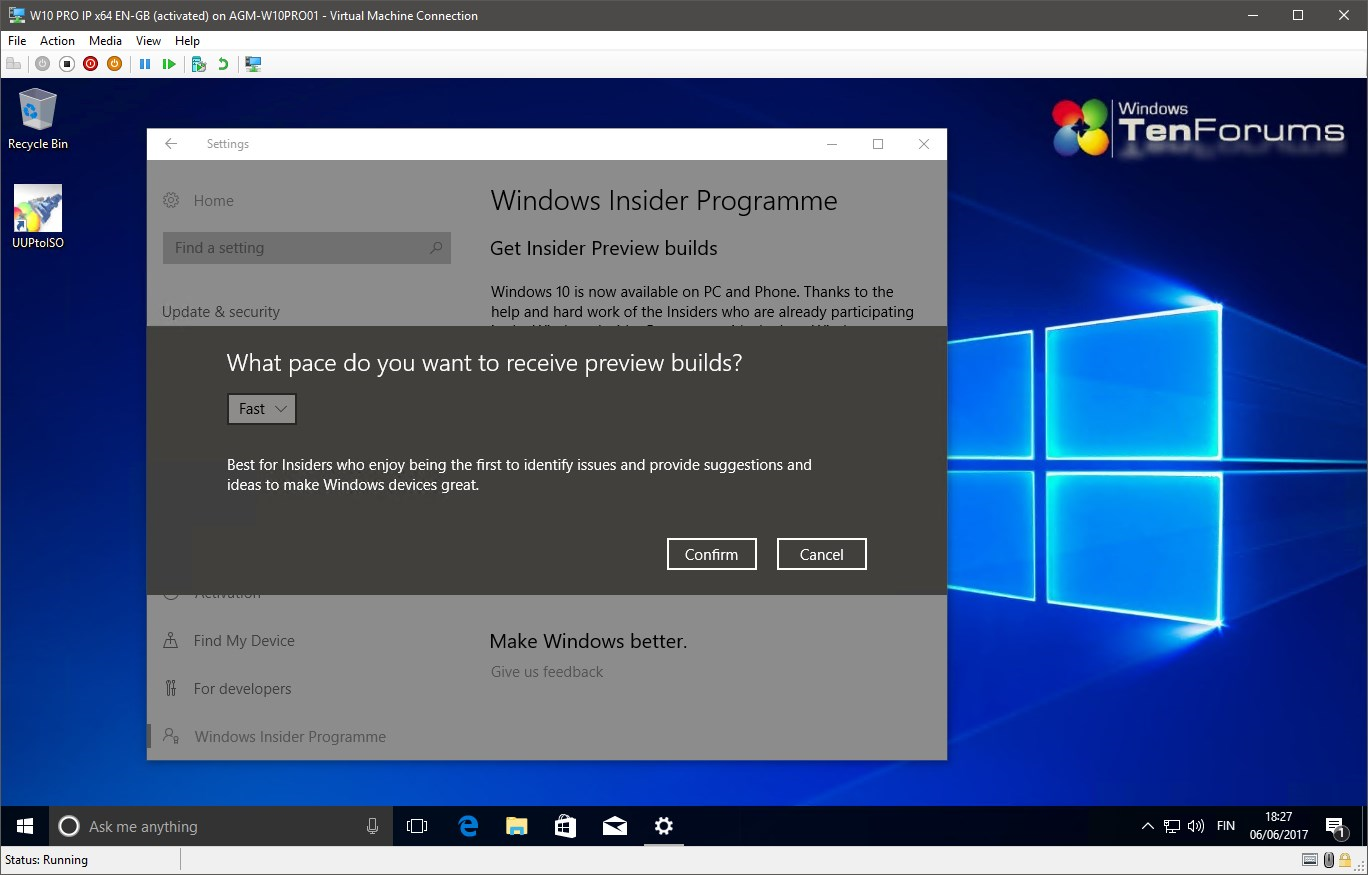Cancel the preview build pace dialog
The width and height of the screenshot is (1368, 875).
pos(822,554)
